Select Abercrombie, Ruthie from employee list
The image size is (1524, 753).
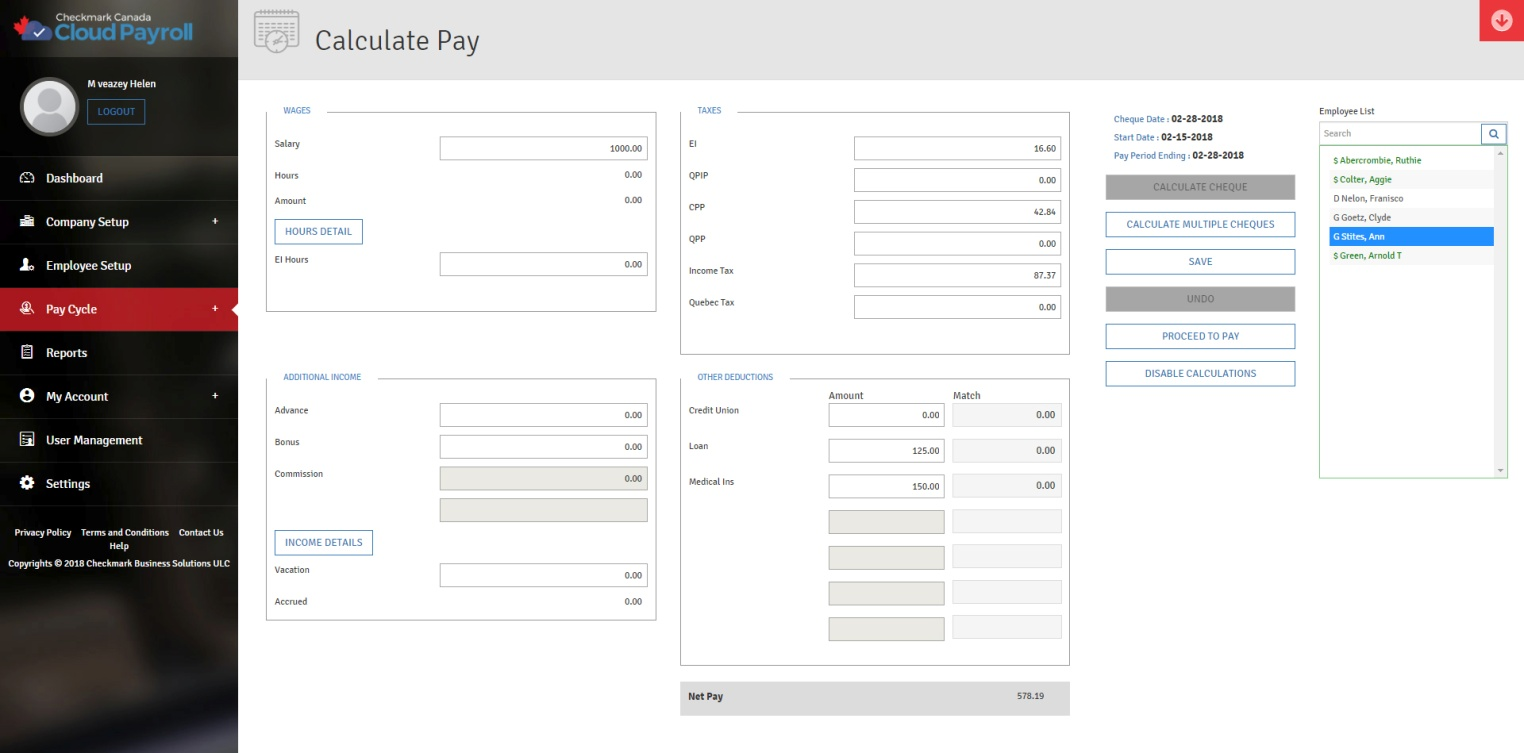coord(1380,160)
